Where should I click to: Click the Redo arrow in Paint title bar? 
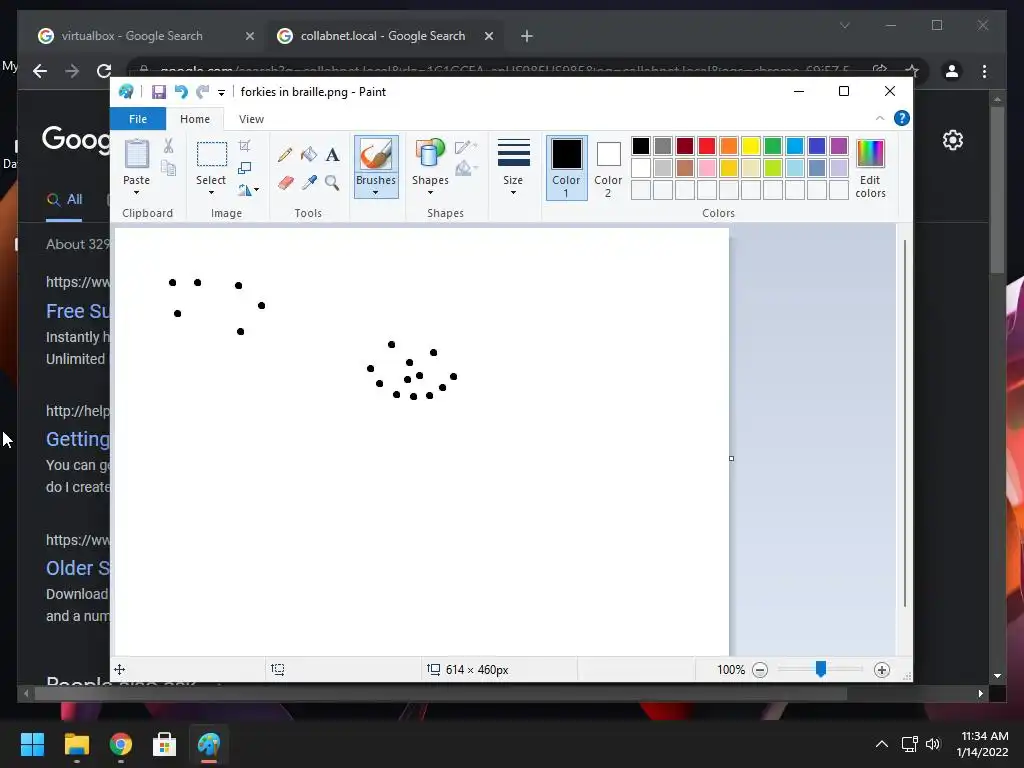click(202, 92)
